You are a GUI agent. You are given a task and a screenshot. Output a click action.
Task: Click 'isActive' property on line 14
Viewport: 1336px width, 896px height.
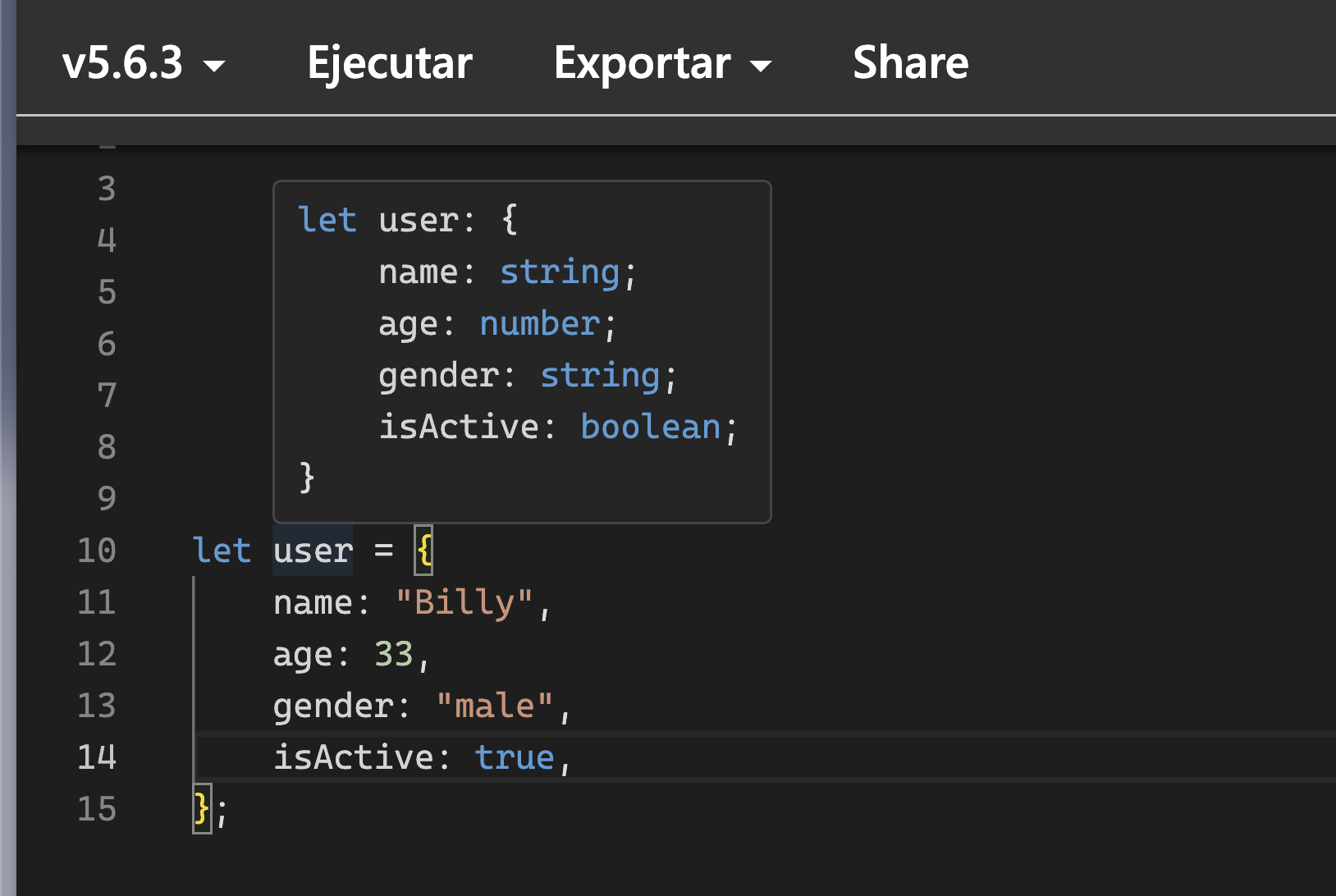tap(353, 757)
